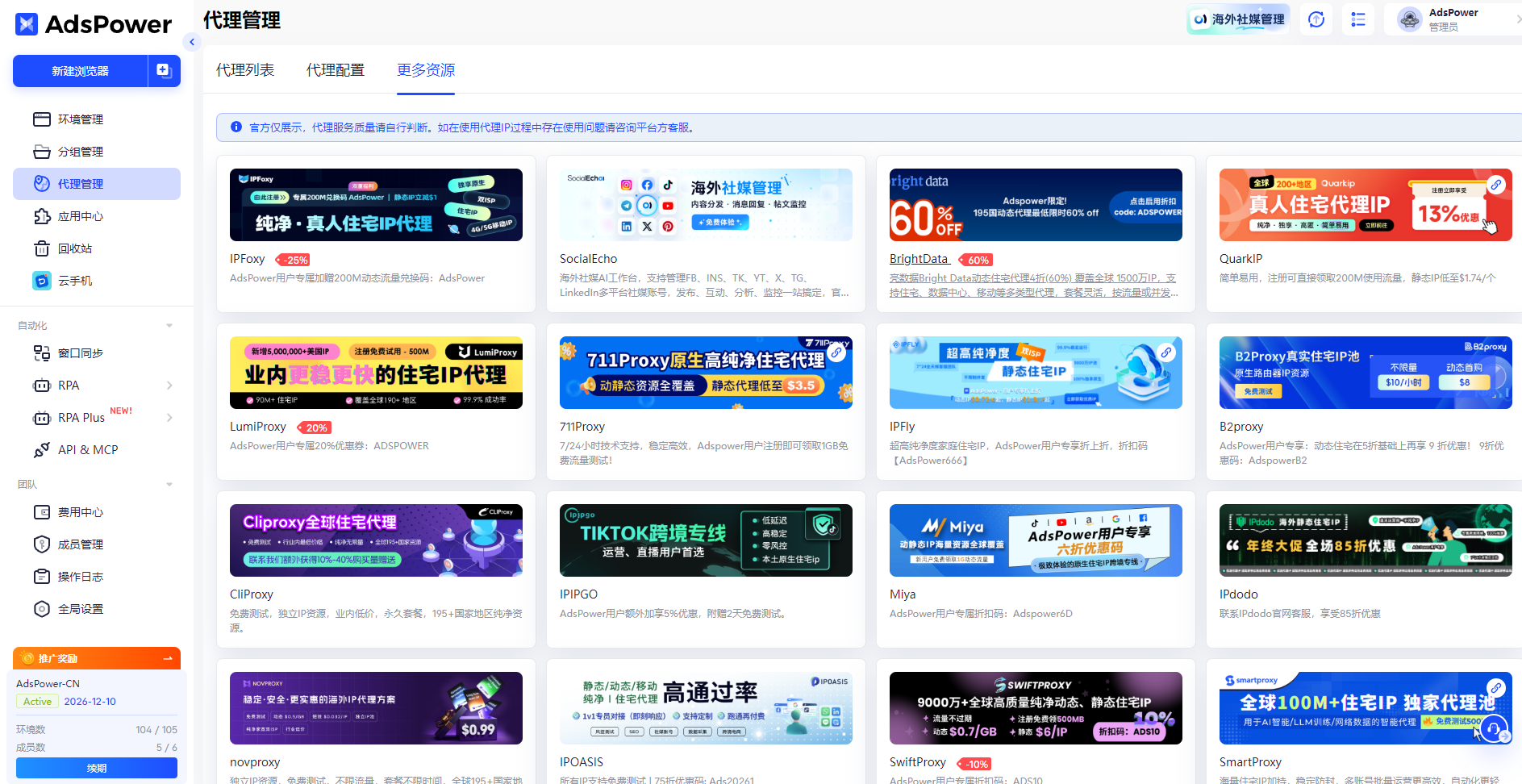Click the SwiftProxy -10% discount tag
This screenshot has width=1522, height=784.
(974, 763)
